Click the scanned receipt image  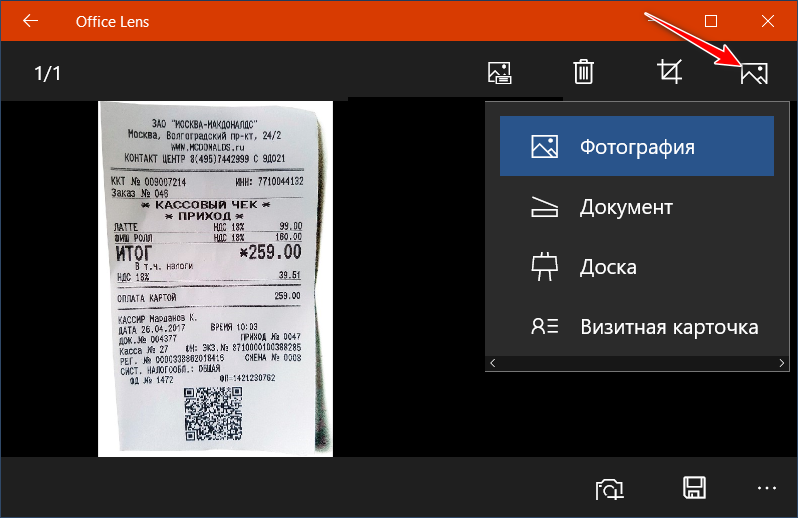click(215, 278)
